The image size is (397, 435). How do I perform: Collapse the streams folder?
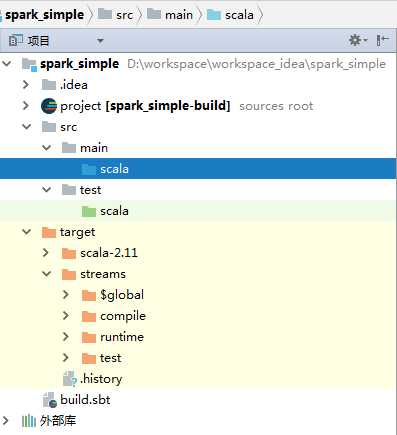(x=46, y=274)
